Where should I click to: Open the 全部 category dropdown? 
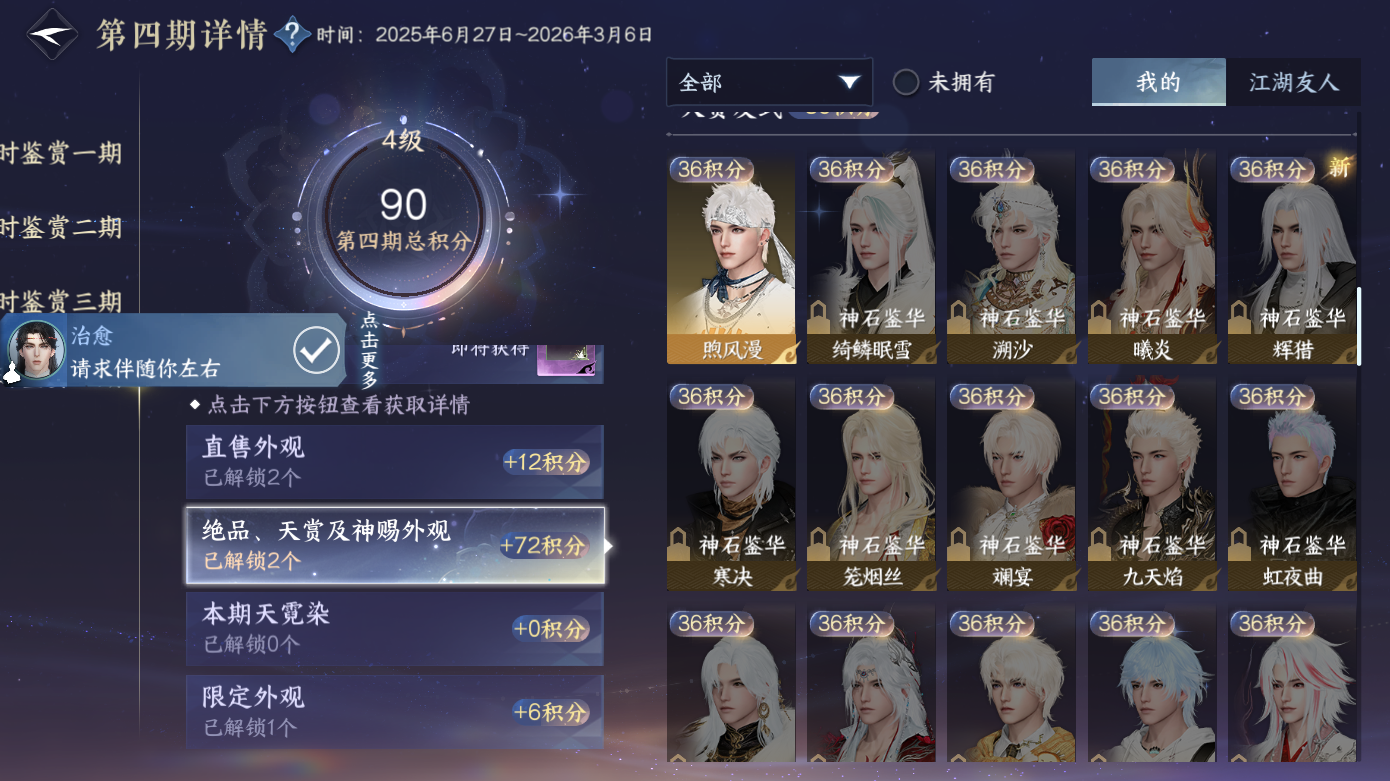(770, 82)
